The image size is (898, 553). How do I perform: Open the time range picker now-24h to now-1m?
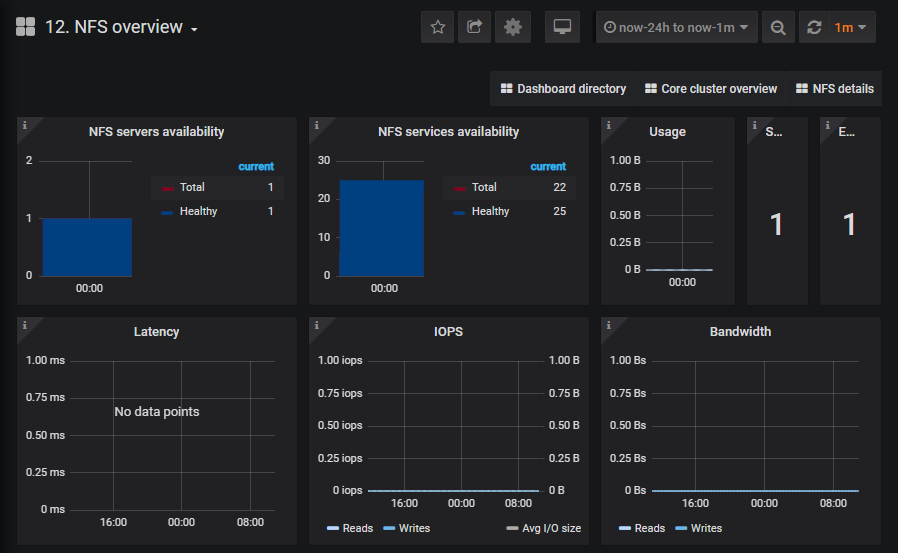point(676,27)
